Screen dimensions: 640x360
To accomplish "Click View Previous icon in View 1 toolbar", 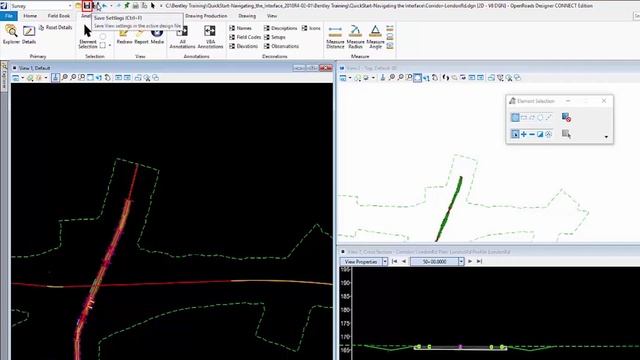I will [x=118, y=78].
